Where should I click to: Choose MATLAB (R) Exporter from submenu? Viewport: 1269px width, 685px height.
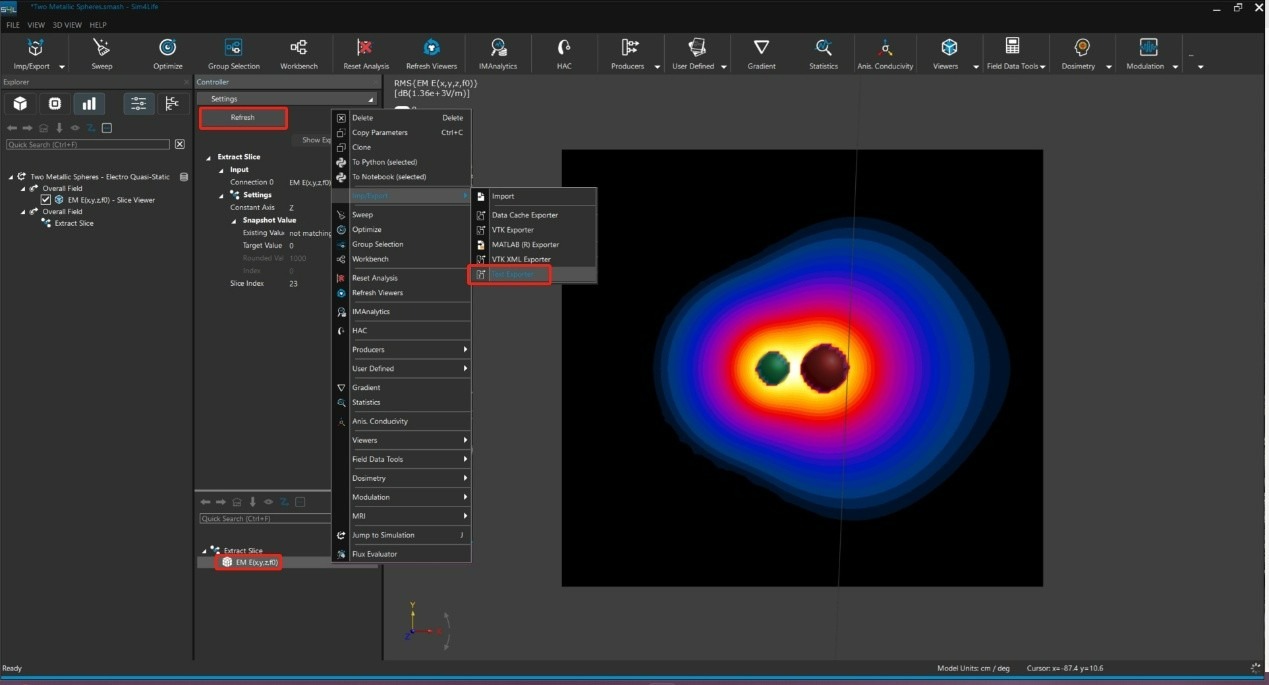pos(524,244)
